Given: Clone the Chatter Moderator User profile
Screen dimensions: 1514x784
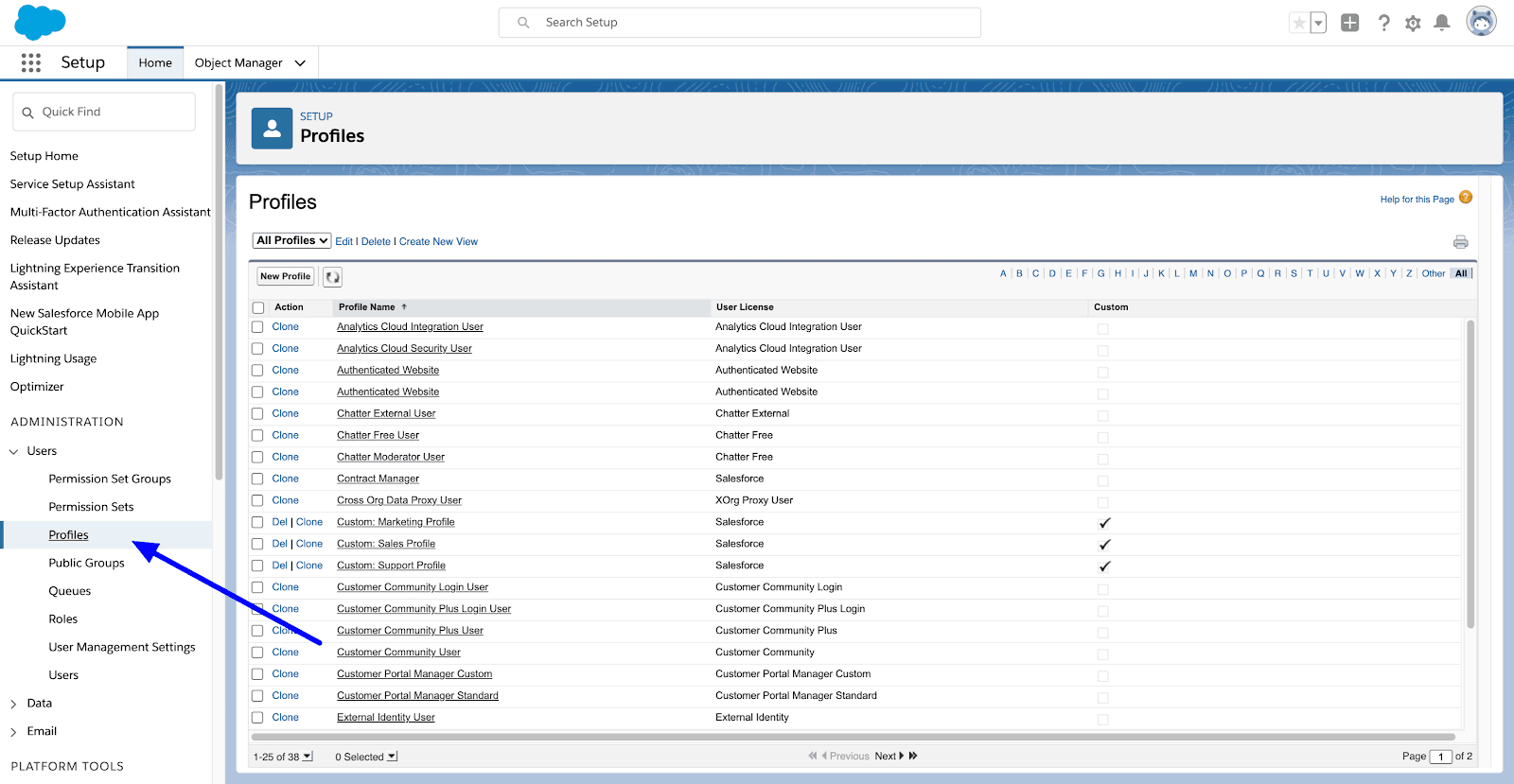Looking at the screenshot, I should pos(285,457).
